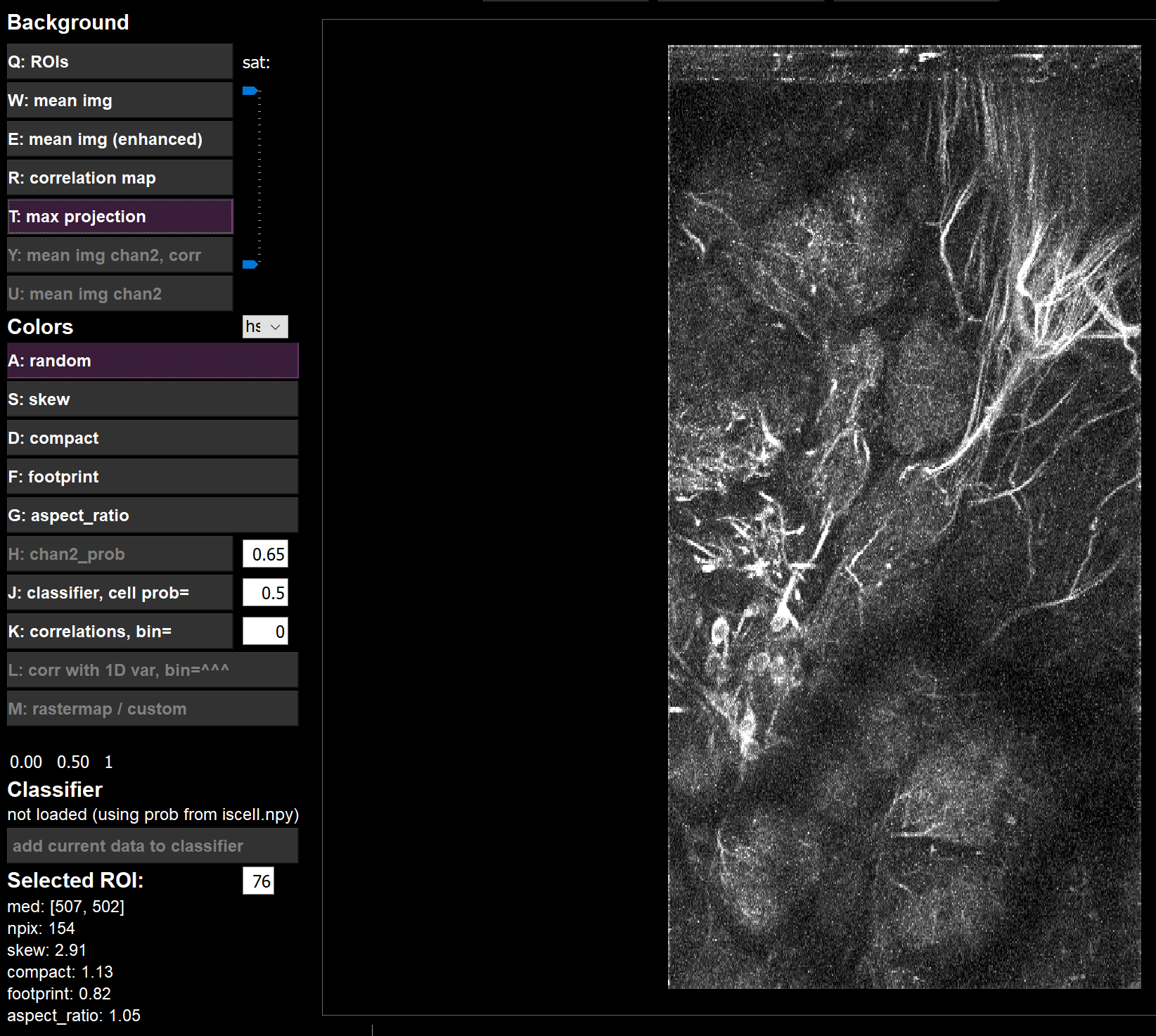1156x1036 pixels.
Task: Color ROIs by classifier cell probability
Action: click(118, 592)
